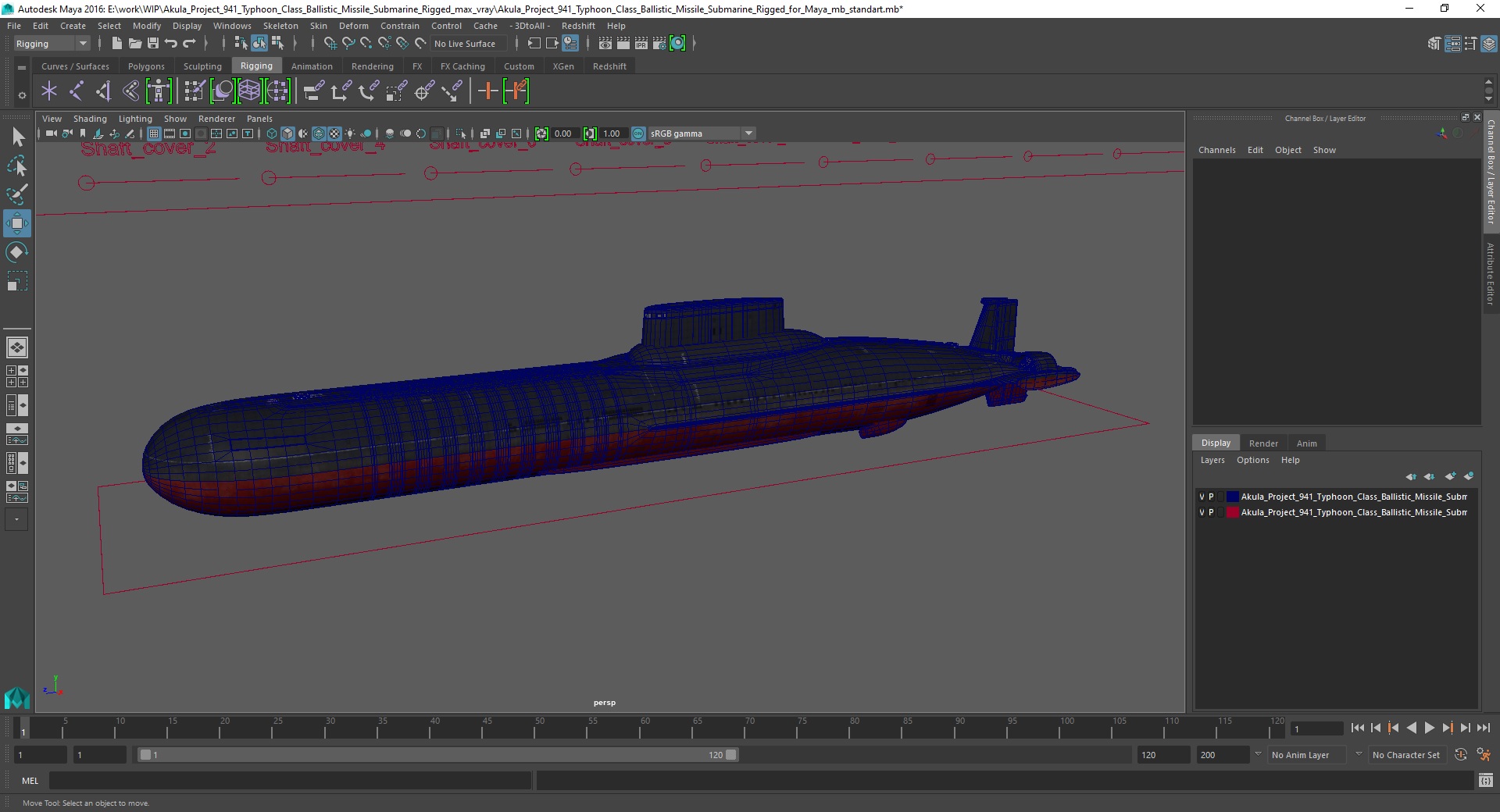Activate the Scale tool in toolbox

17,281
